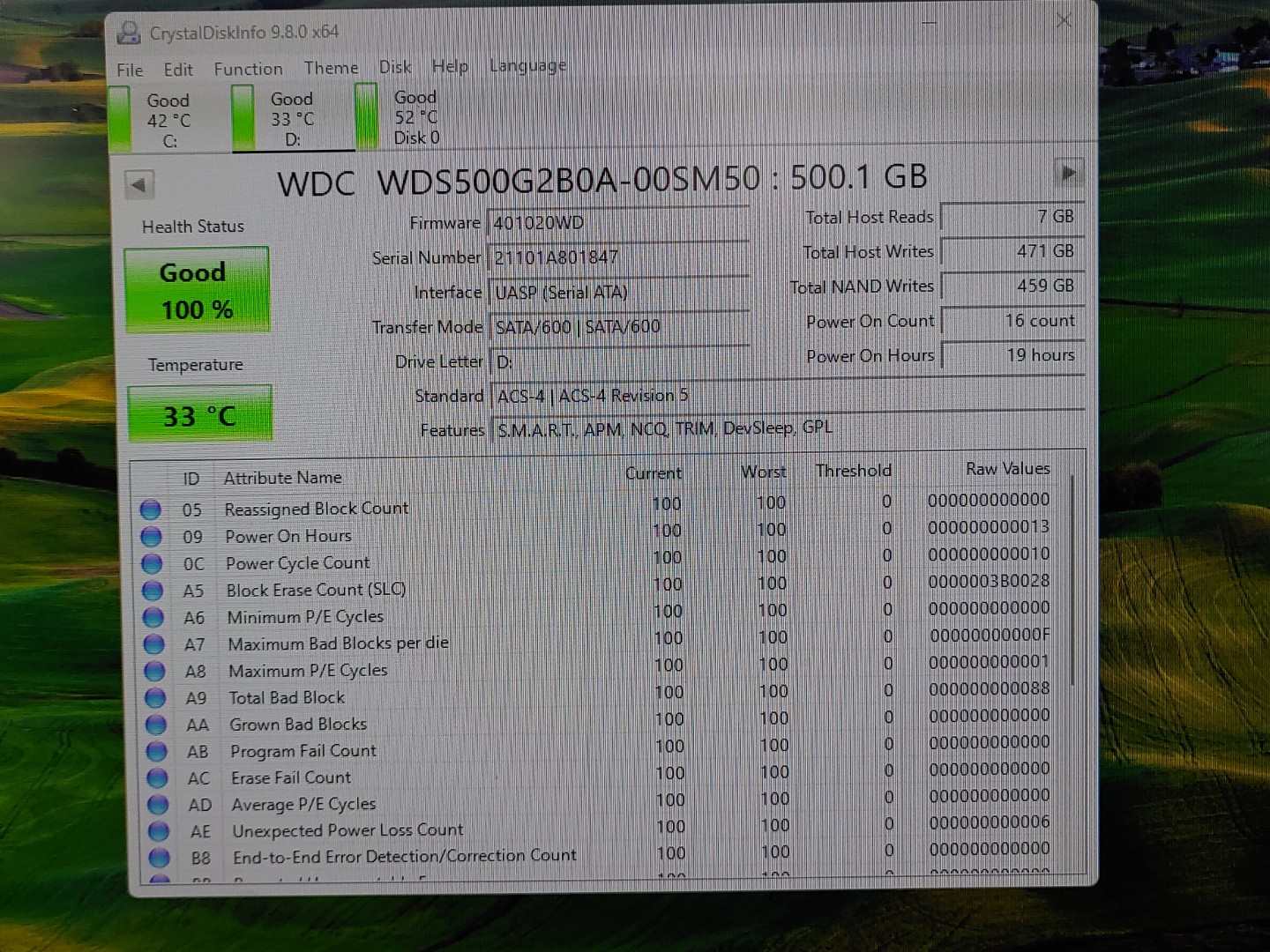Screen dimensions: 1270x952
Task: Click the Total Host Reads value 7 GB
Action: (1012, 217)
